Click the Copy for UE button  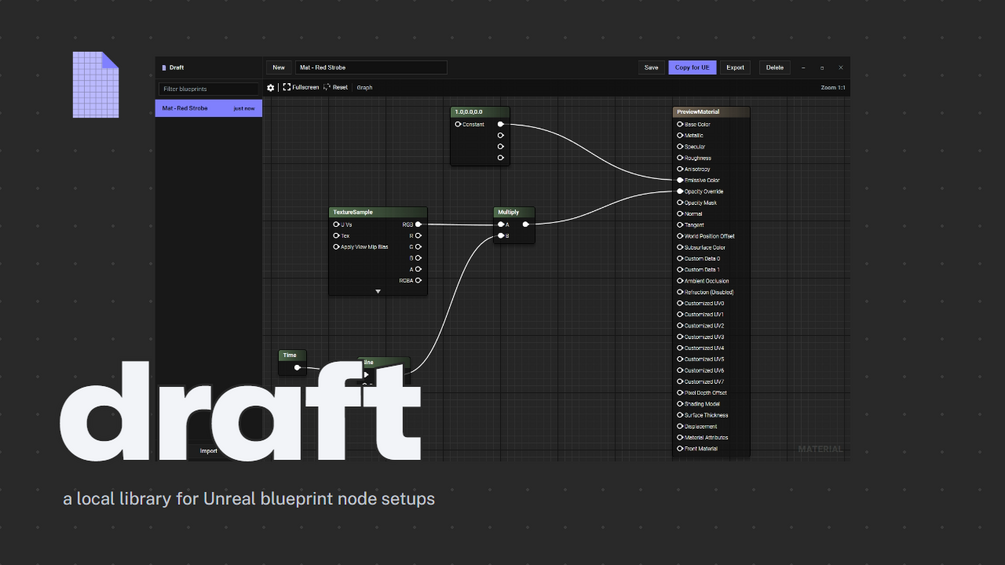pos(692,67)
